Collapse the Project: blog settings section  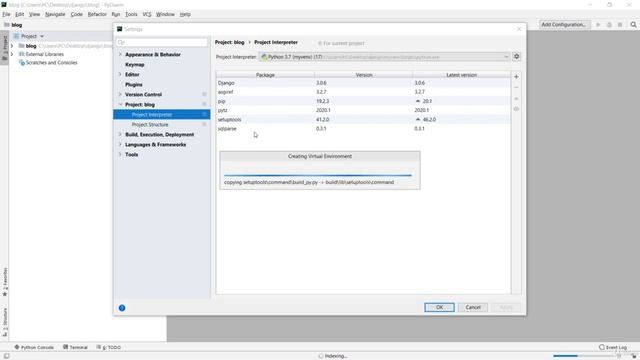[120, 104]
